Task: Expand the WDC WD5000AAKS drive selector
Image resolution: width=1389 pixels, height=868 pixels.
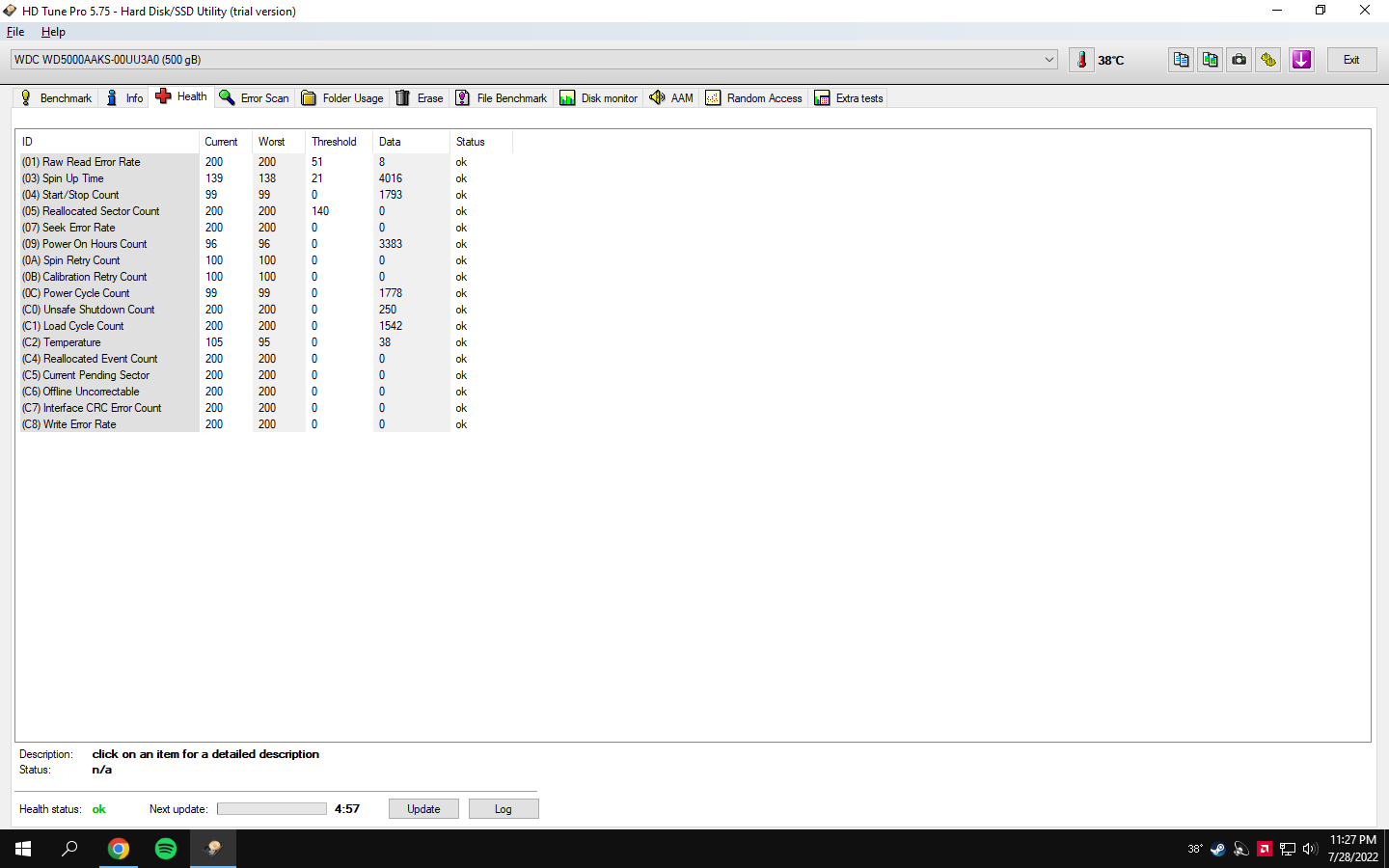Action: [x=534, y=60]
